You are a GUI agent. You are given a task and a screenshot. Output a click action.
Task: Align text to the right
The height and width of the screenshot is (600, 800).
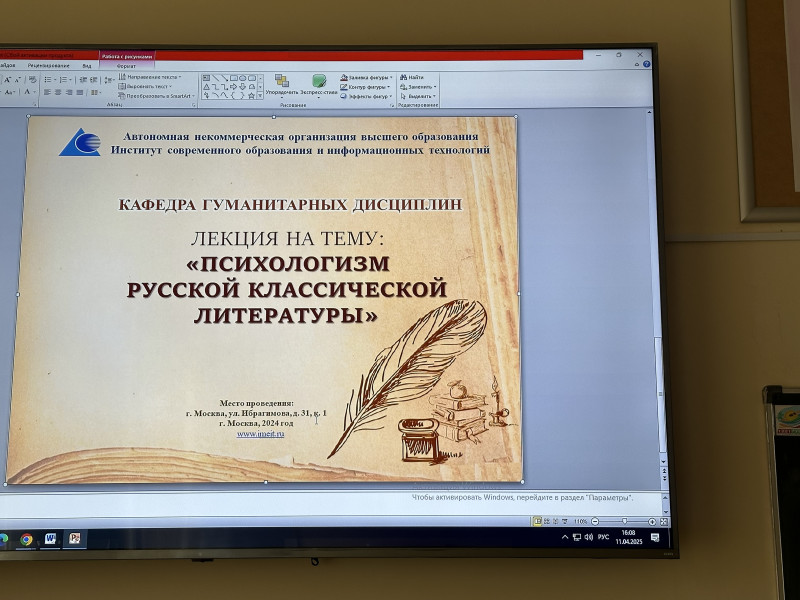(68, 92)
